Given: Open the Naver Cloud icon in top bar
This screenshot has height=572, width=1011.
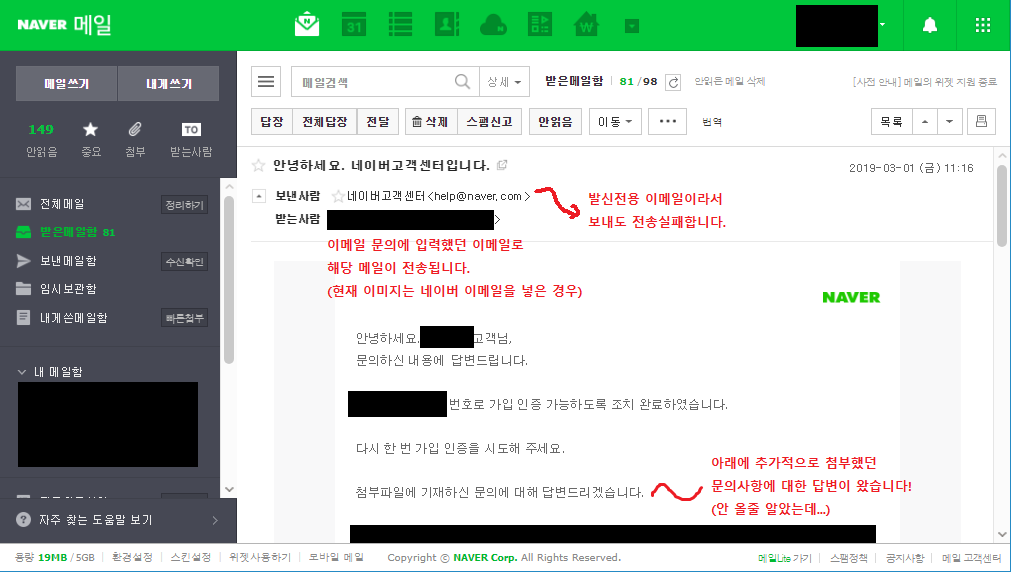Looking at the screenshot, I should coord(493,25).
